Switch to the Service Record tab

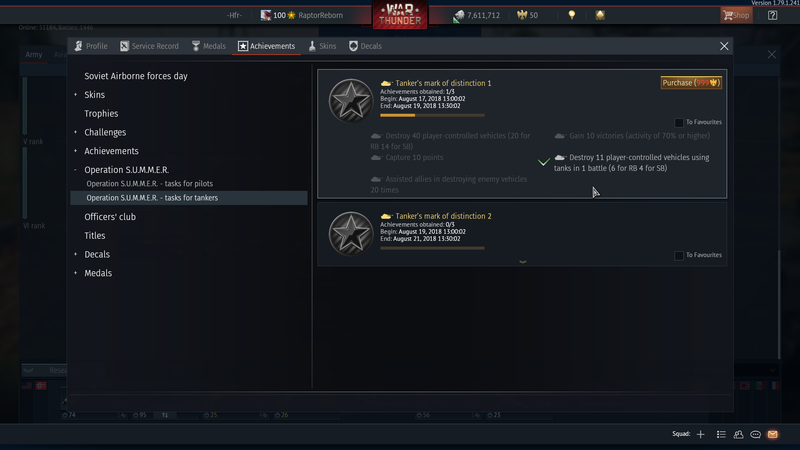[149, 46]
